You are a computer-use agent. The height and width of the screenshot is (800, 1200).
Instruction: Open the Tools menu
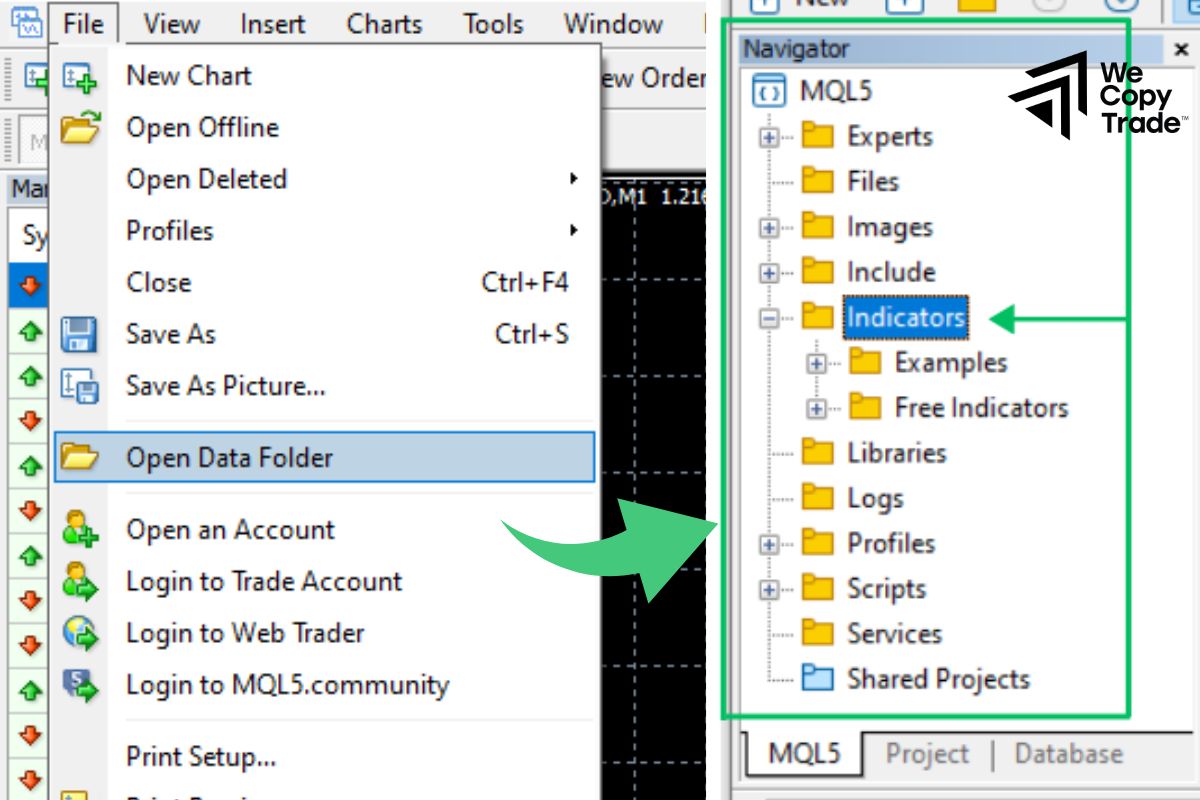[492, 23]
